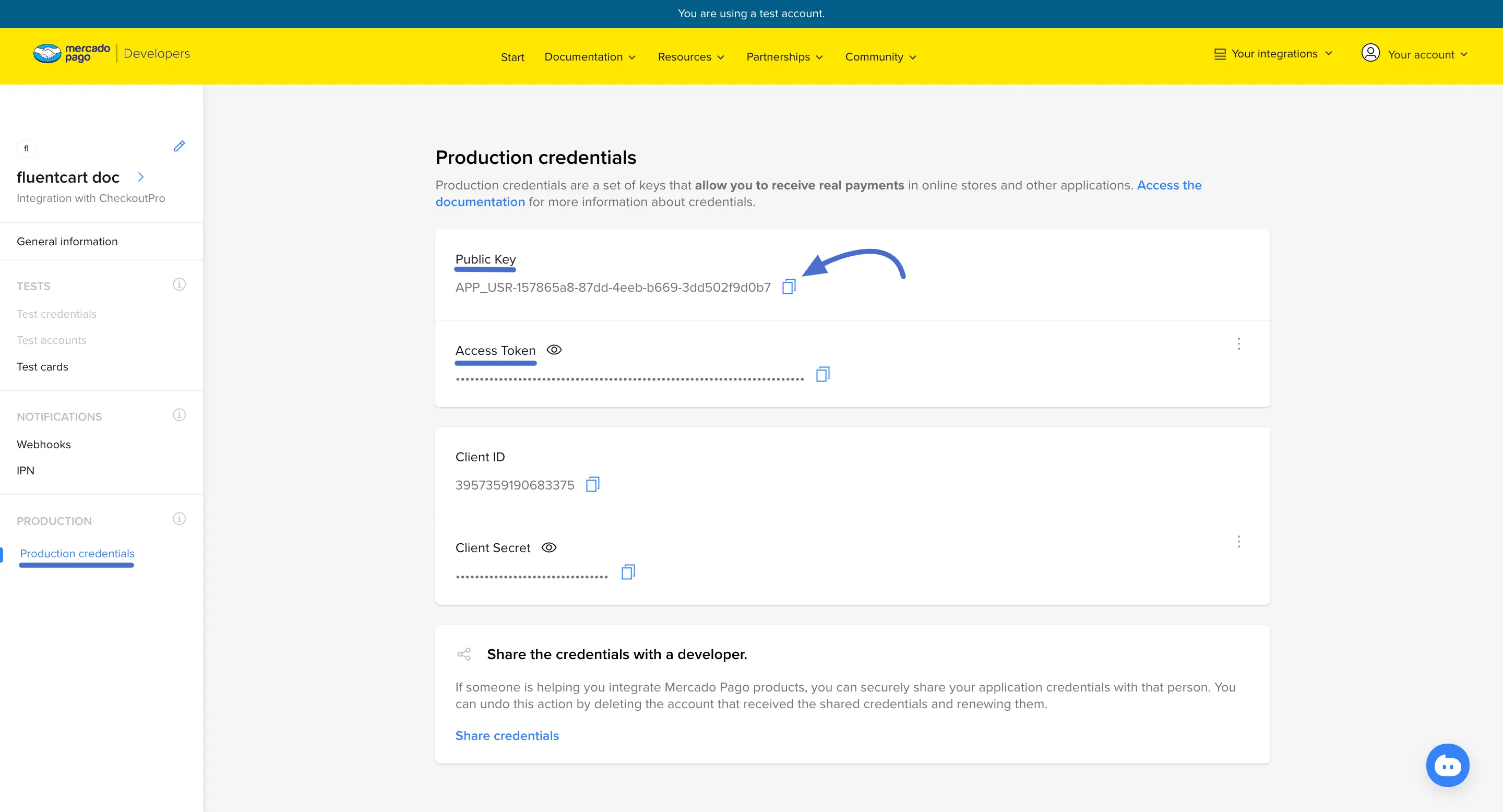Screen dimensions: 1503x812
Task: Expand the fluentcart doc application chevron
Action: click(x=140, y=177)
